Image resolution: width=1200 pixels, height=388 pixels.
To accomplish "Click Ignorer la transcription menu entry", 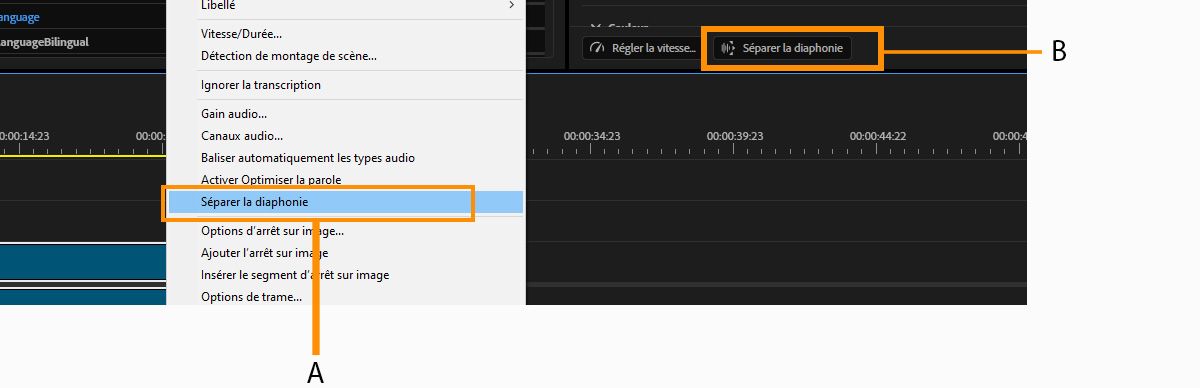I will (x=345, y=85).
